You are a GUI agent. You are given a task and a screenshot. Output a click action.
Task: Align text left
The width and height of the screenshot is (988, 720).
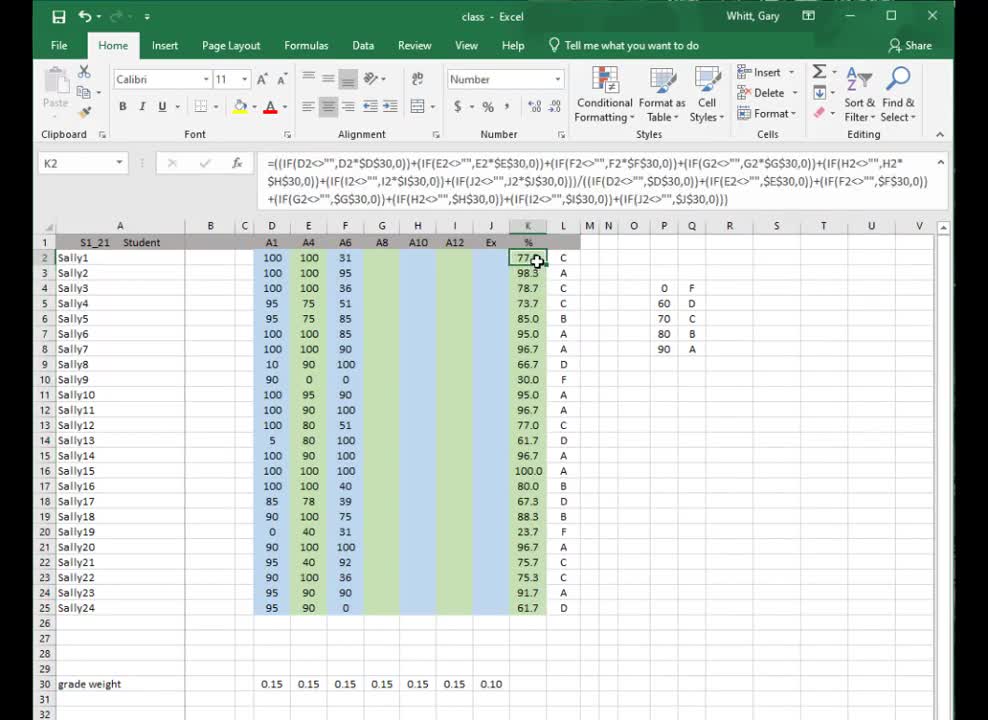308,106
